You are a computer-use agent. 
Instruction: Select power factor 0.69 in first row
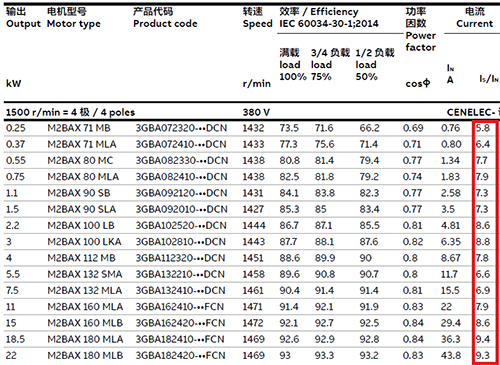click(413, 128)
